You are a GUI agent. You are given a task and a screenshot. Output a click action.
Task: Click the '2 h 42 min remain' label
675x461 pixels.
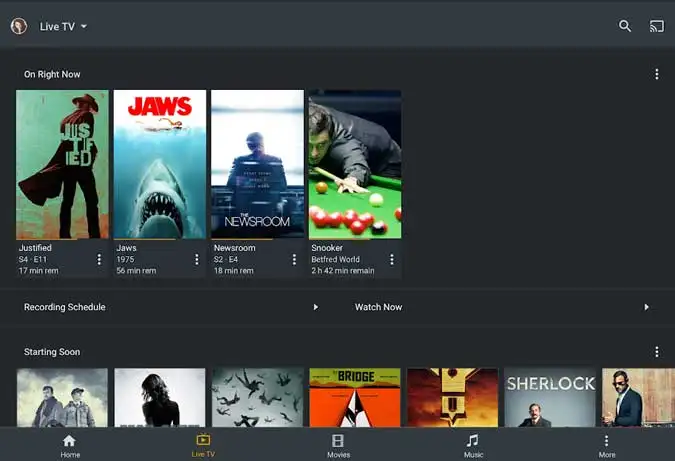343,271
